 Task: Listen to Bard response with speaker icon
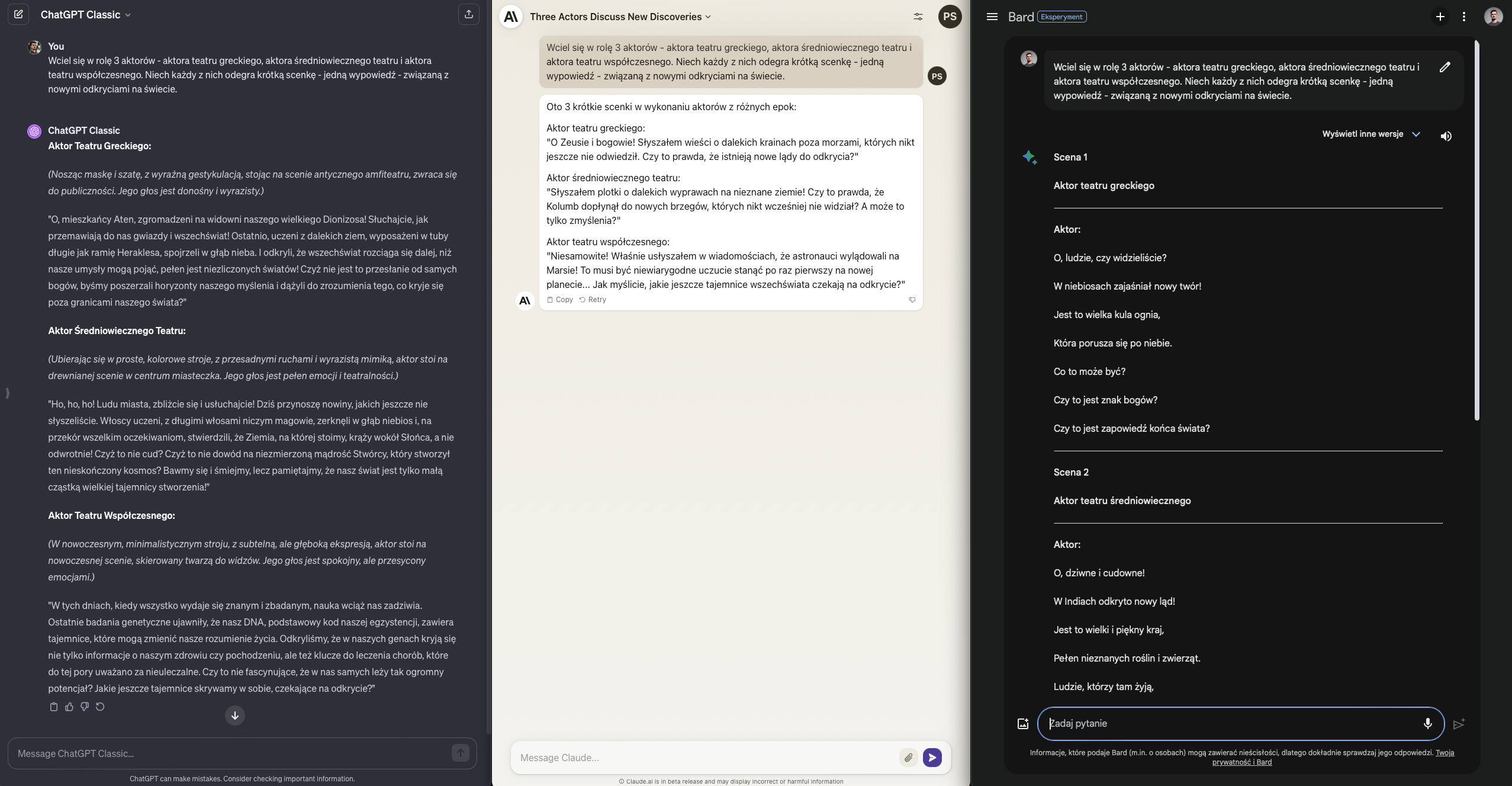coord(1446,136)
